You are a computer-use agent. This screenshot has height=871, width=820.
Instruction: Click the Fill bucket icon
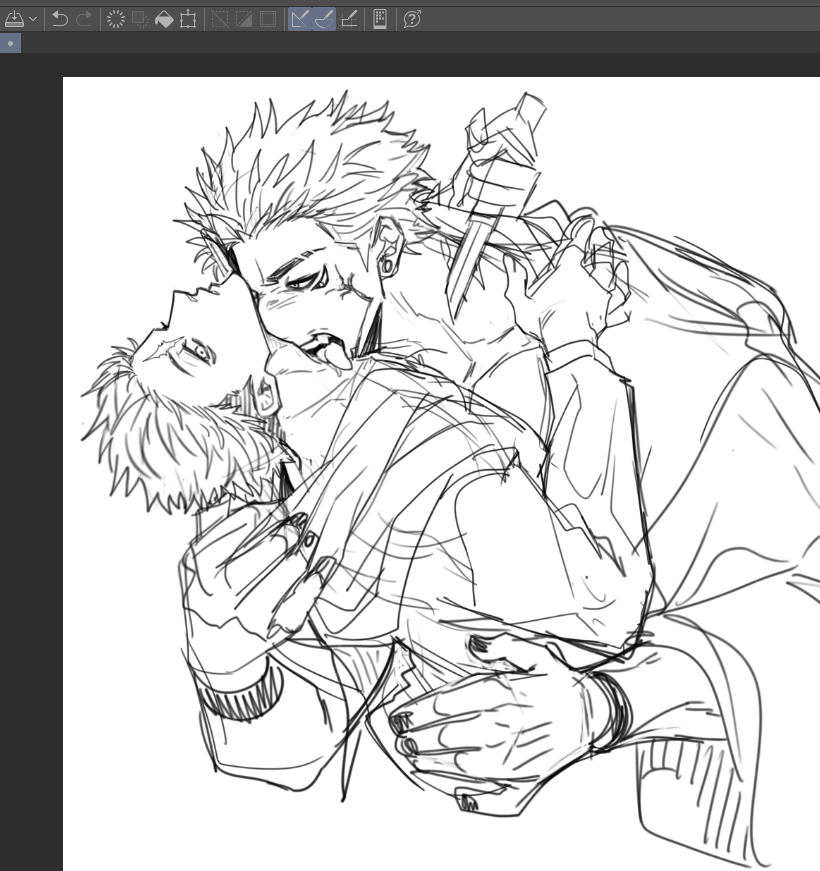(164, 19)
